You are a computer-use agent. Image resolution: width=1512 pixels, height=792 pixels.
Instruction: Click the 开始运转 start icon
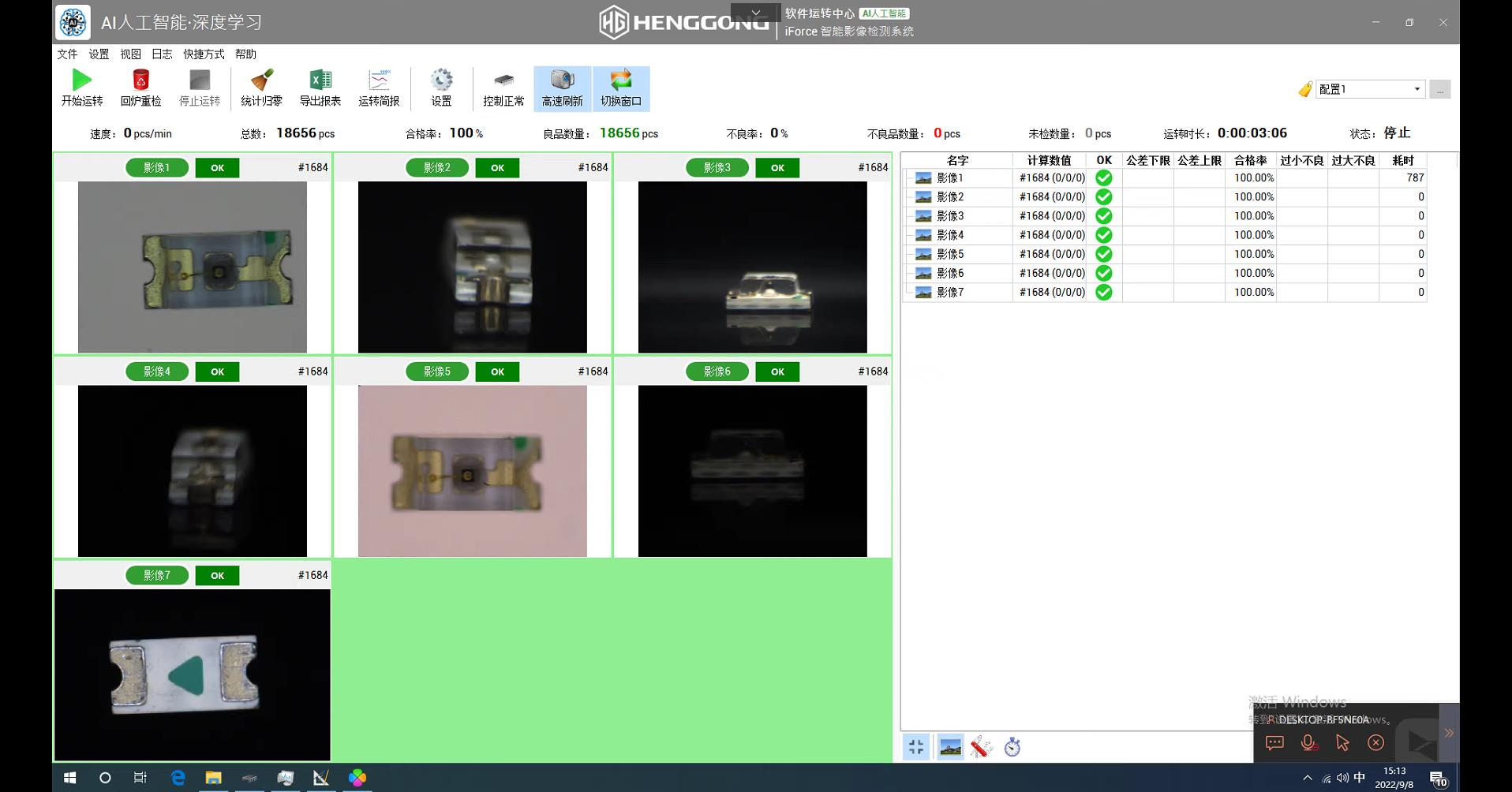click(82, 80)
